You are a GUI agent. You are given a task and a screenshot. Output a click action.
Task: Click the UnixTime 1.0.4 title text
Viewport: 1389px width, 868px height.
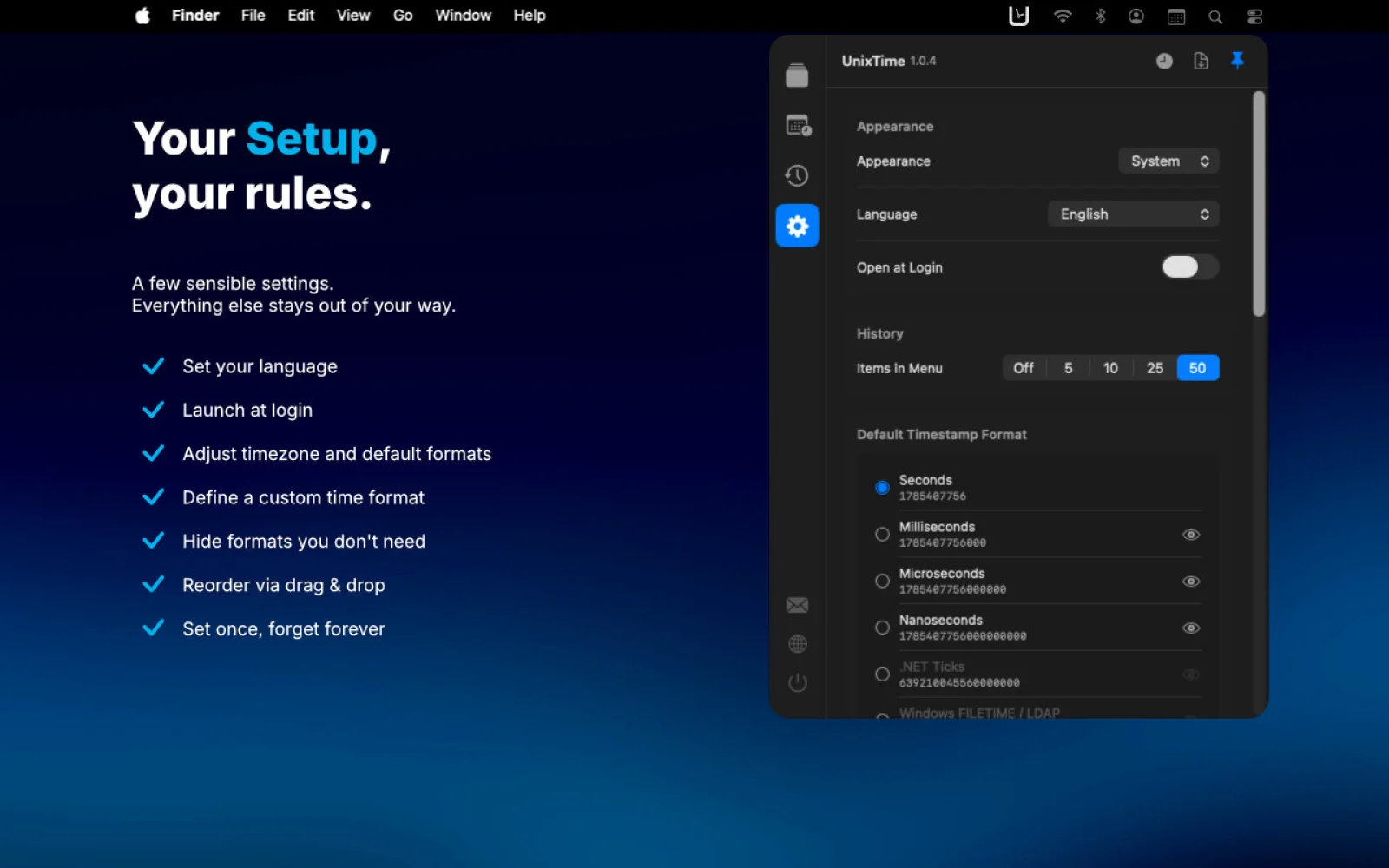[889, 61]
